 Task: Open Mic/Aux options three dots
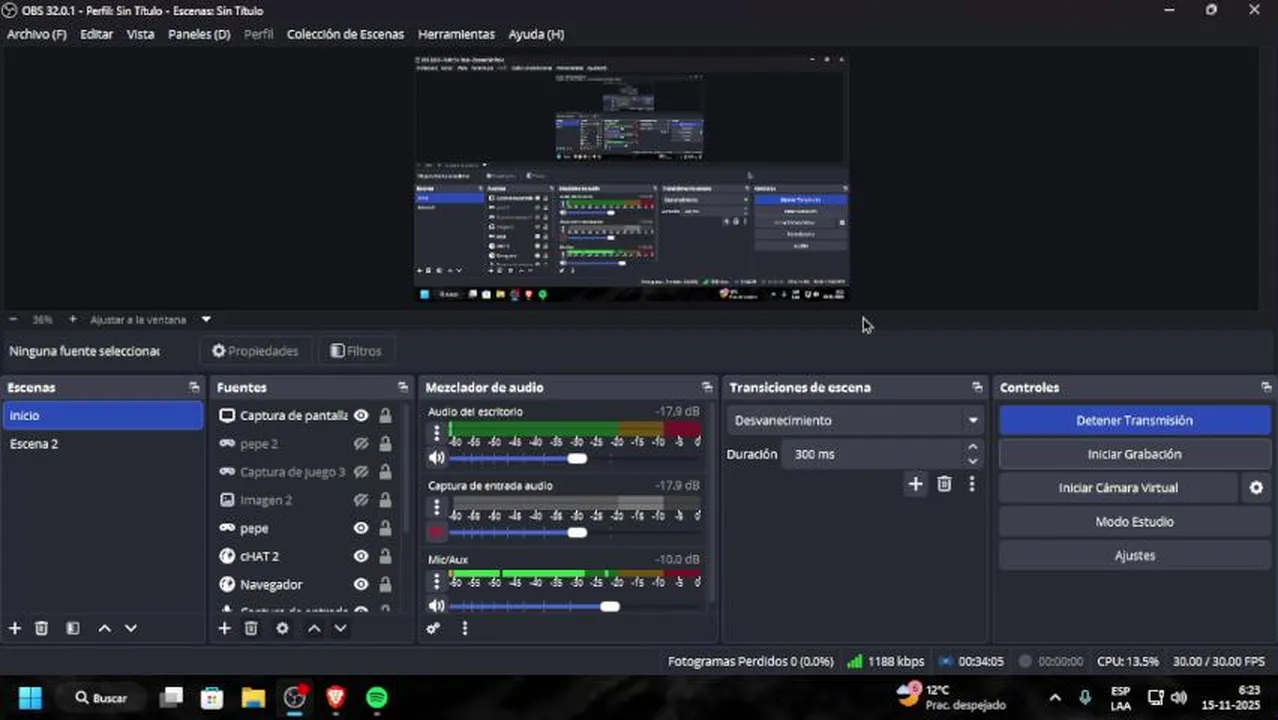click(x=436, y=581)
